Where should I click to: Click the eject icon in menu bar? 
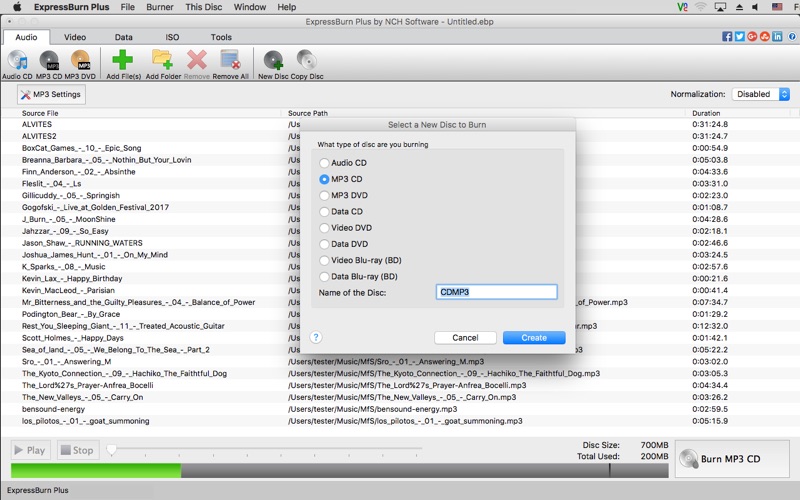tap(739, 7)
